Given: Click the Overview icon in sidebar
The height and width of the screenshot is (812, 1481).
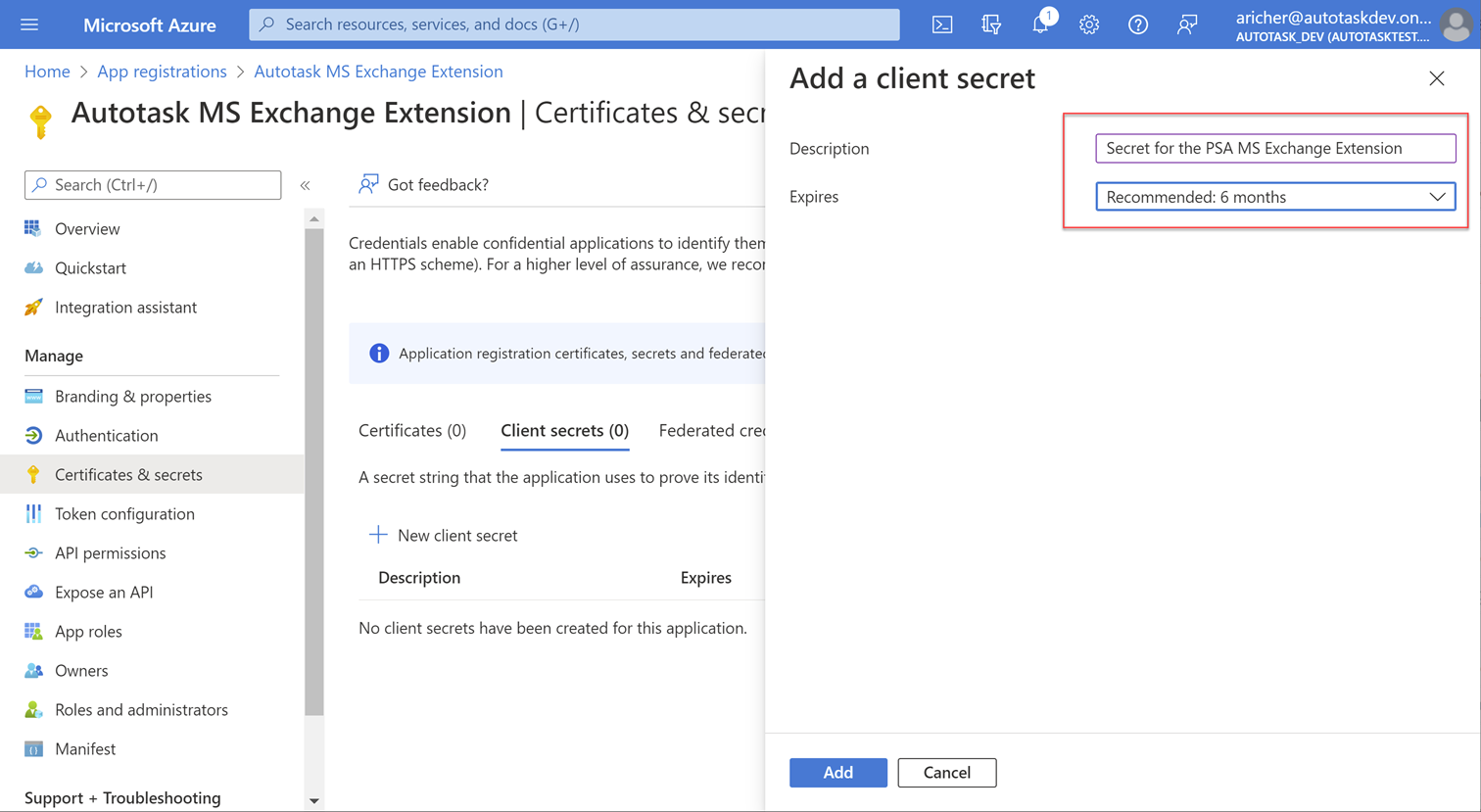Looking at the screenshot, I should (x=33, y=228).
